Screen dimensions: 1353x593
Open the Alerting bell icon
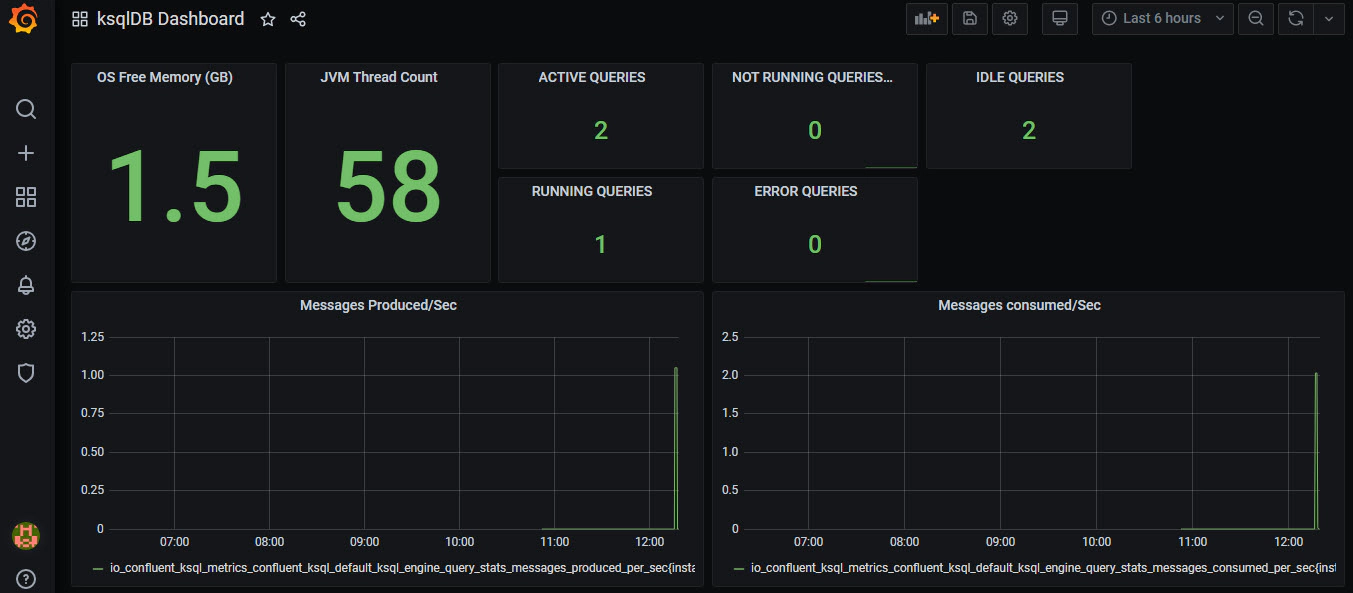point(26,285)
